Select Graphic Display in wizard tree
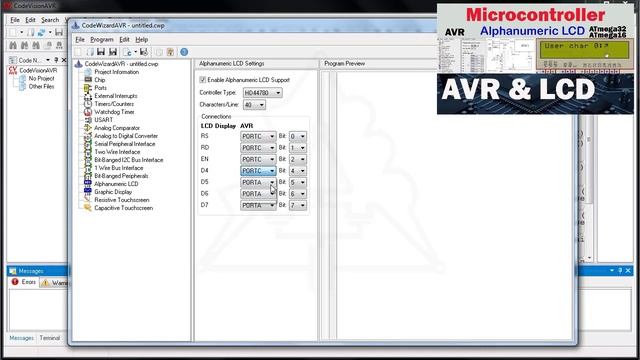 (113, 192)
